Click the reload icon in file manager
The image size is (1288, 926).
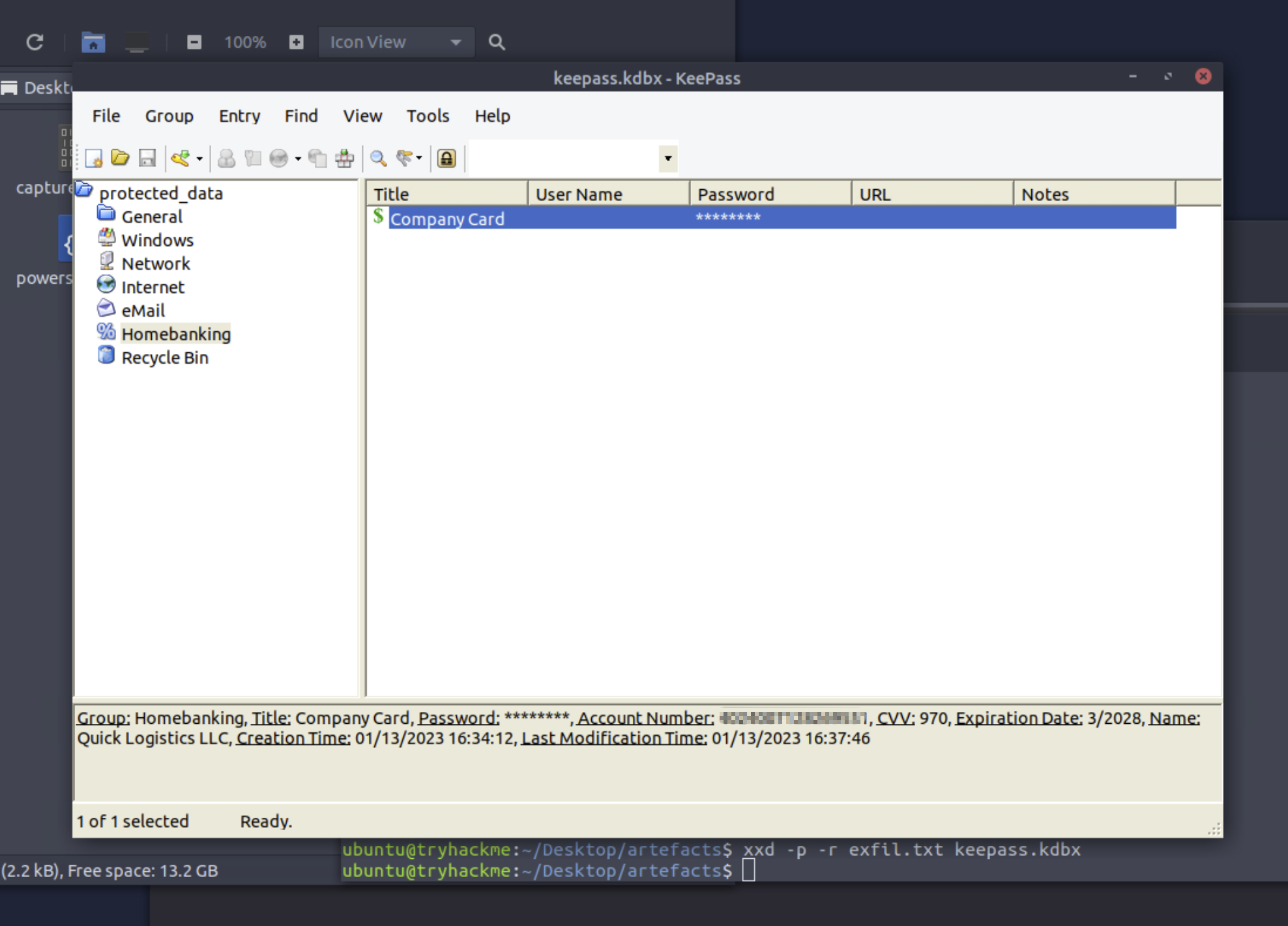click(x=35, y=42)
